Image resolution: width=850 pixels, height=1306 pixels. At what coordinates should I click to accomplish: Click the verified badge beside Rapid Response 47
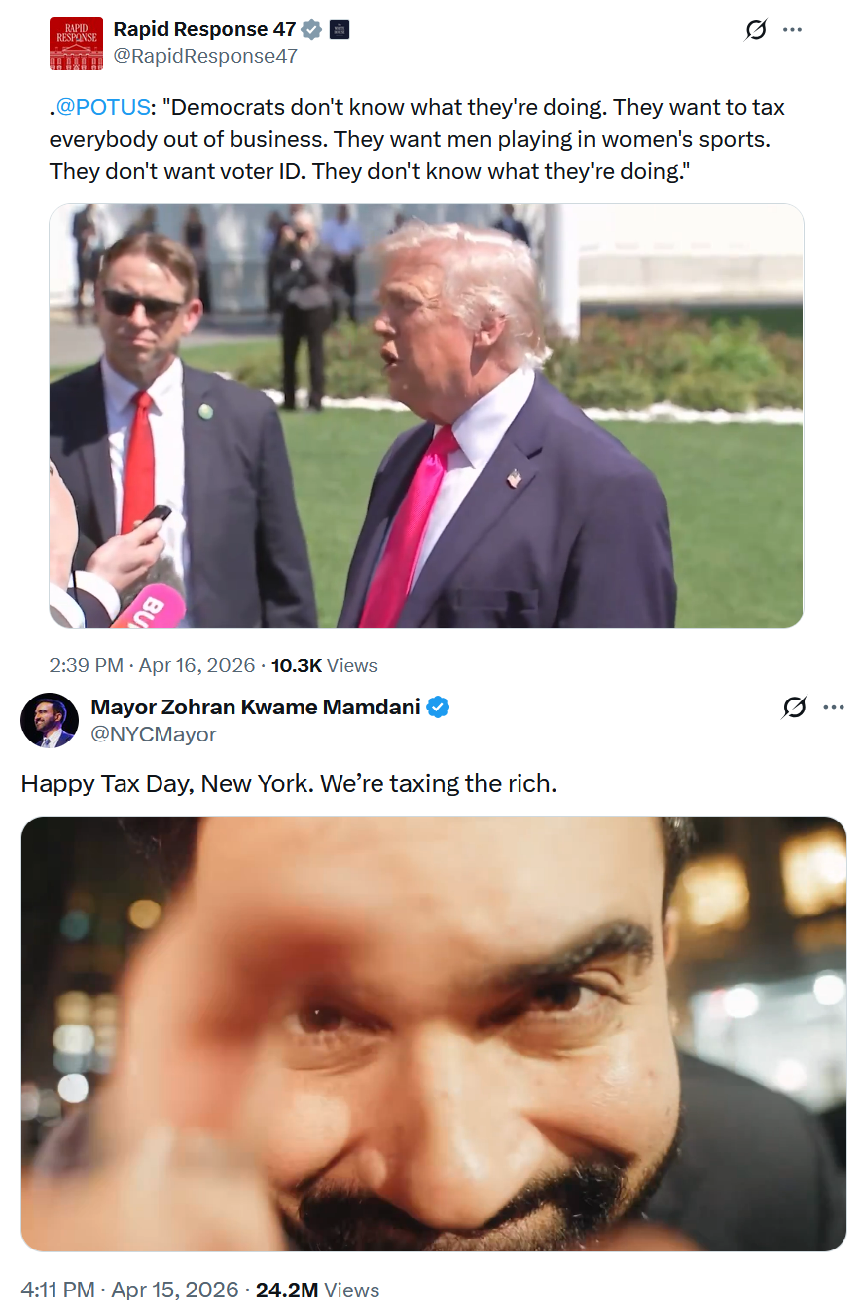pos(312,30)
